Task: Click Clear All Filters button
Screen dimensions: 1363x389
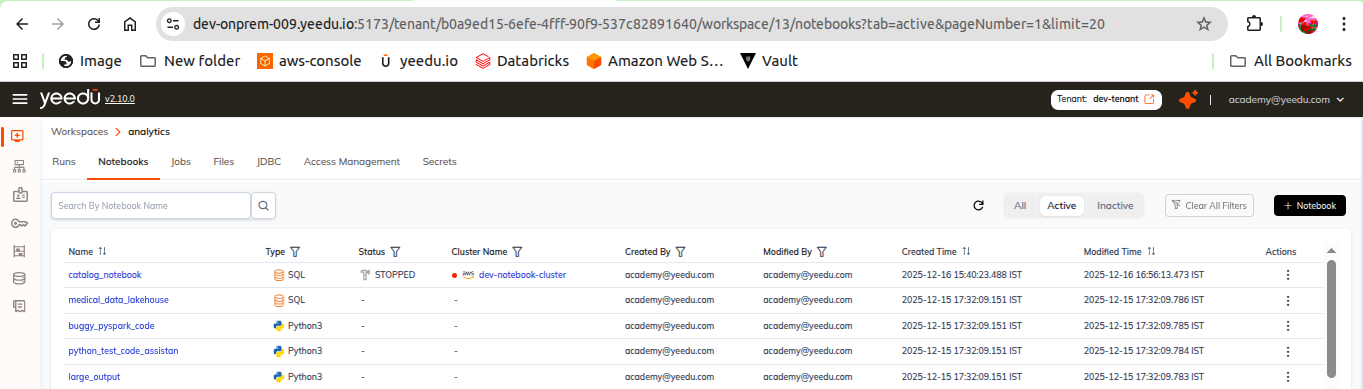Action: [x=1209, y=205]
